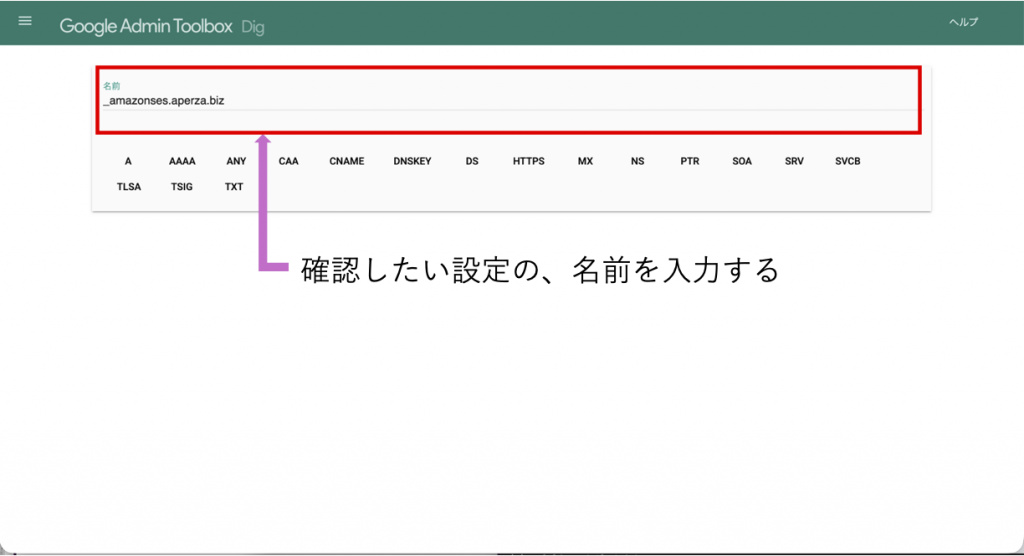
Task: Query the DS record type
Action: [472, 161]
